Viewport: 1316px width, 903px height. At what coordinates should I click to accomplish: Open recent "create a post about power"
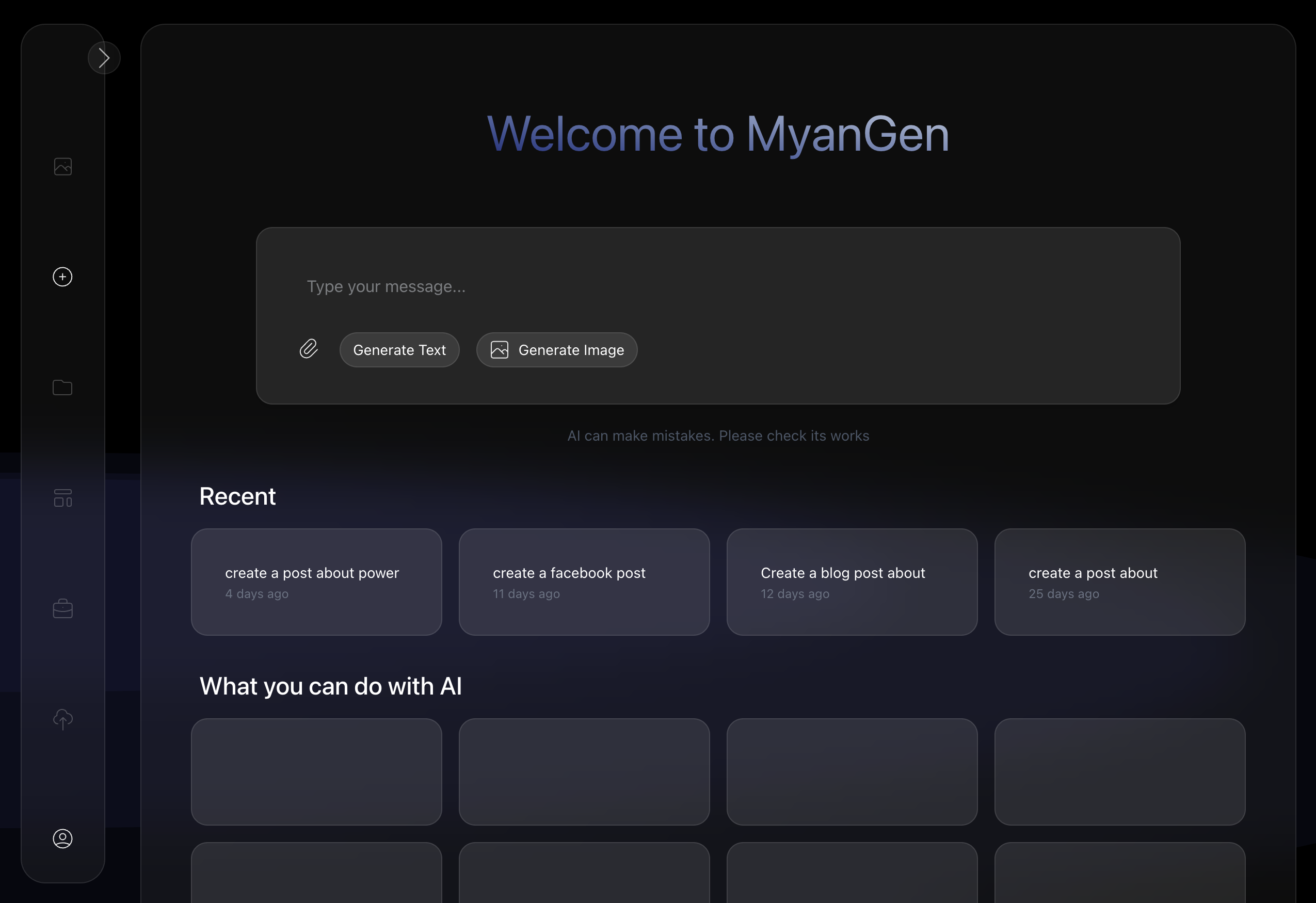(x=316, y=582)
